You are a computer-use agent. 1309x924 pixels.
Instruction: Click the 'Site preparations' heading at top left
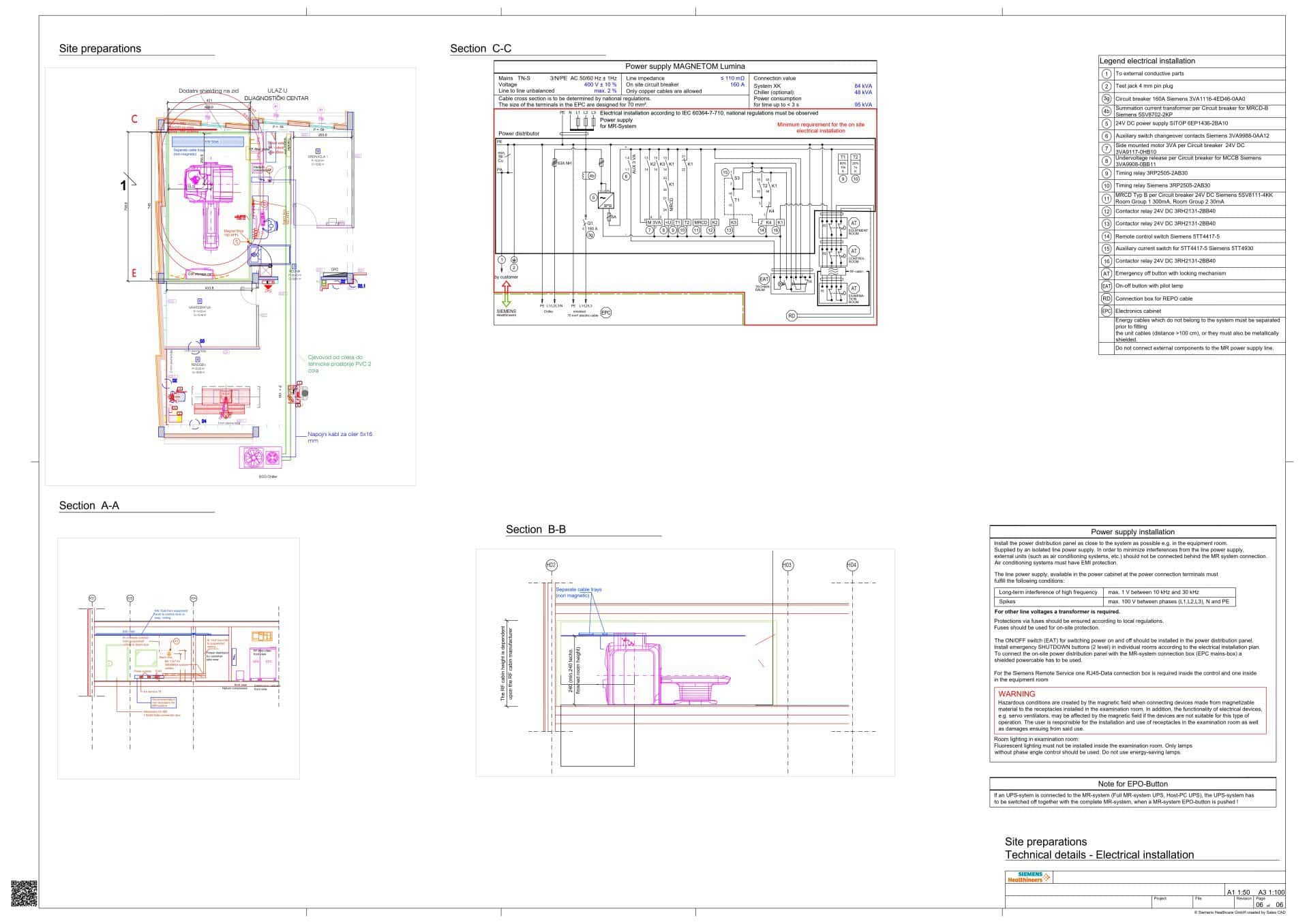tap(100, 48)
